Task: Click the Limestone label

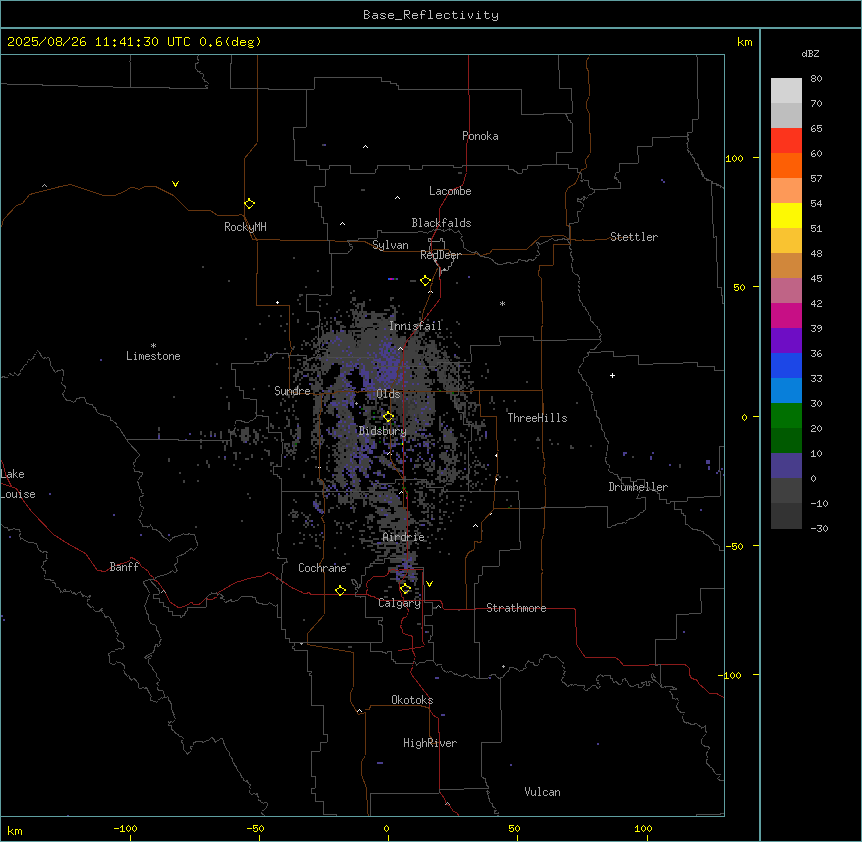Action: tap(153, 356)
